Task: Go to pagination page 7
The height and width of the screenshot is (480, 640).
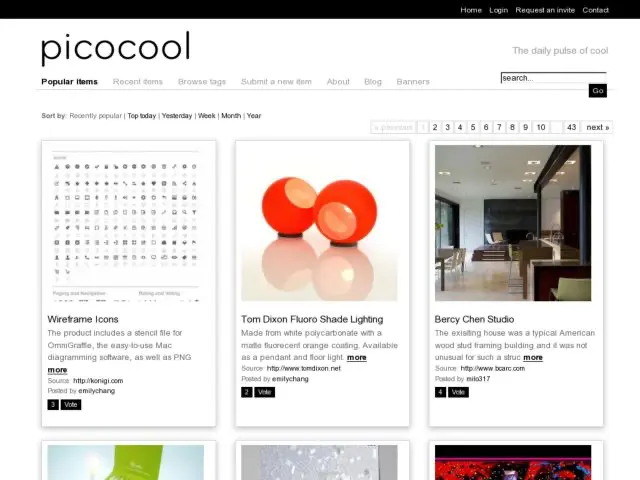Action: tap(499, 127)
